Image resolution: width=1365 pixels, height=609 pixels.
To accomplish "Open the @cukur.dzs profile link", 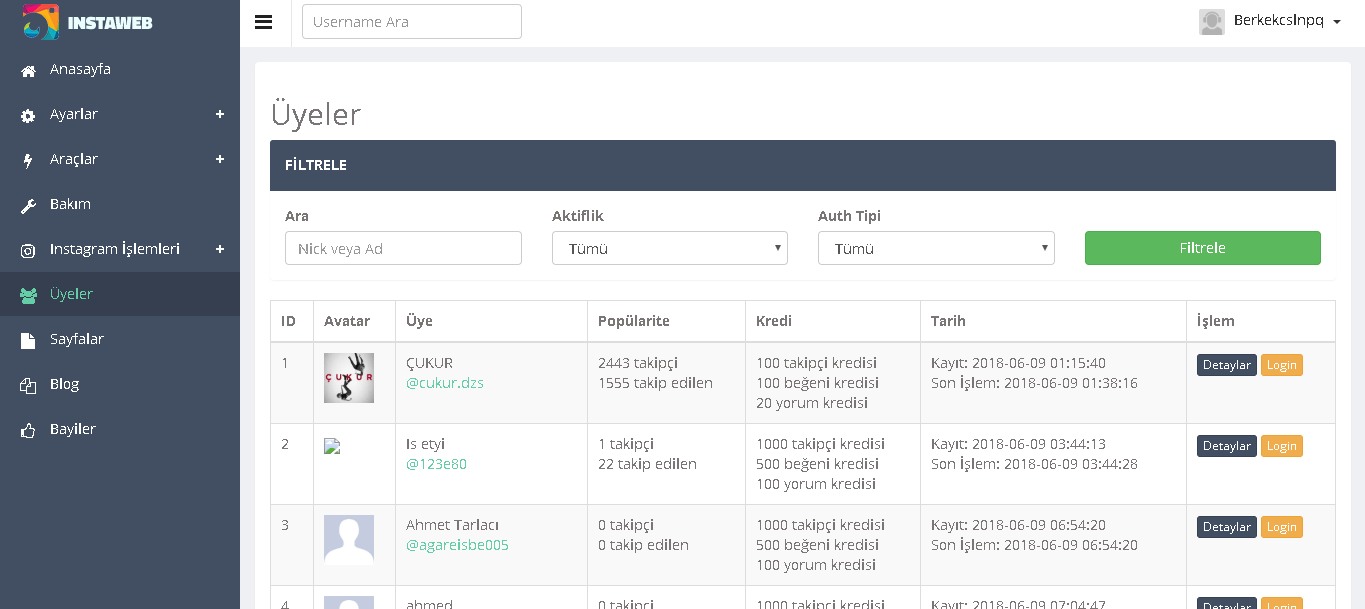I will tap(445, 383).
